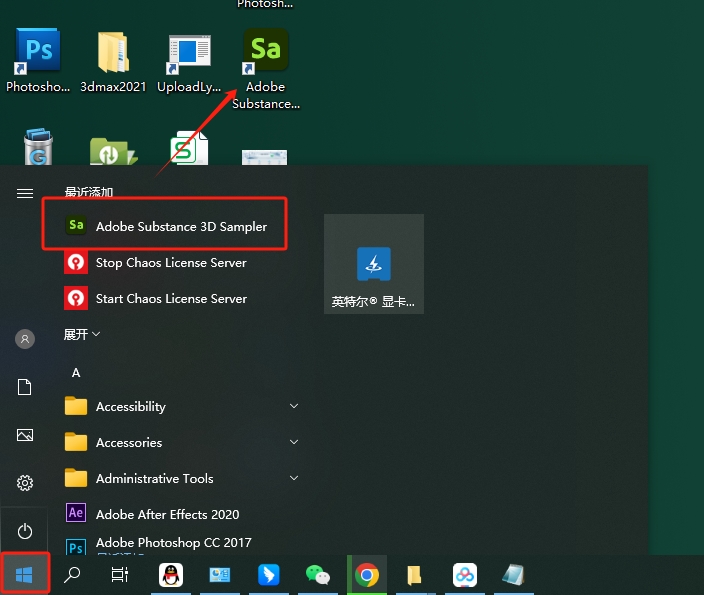Expand the Administrative Tools folder chevron
704x595 pixels.
coord(294,478)
